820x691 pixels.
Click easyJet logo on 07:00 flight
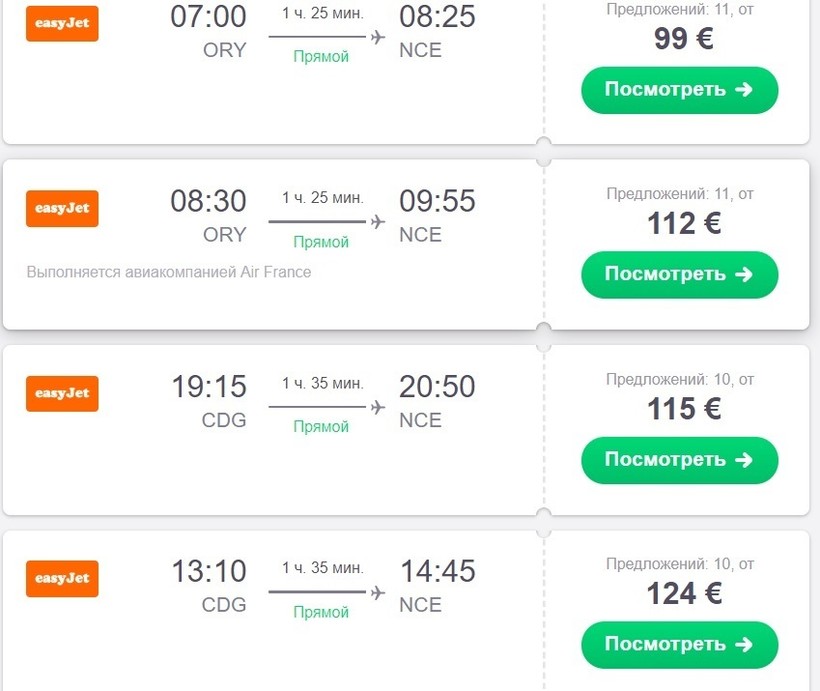[62, 24]
